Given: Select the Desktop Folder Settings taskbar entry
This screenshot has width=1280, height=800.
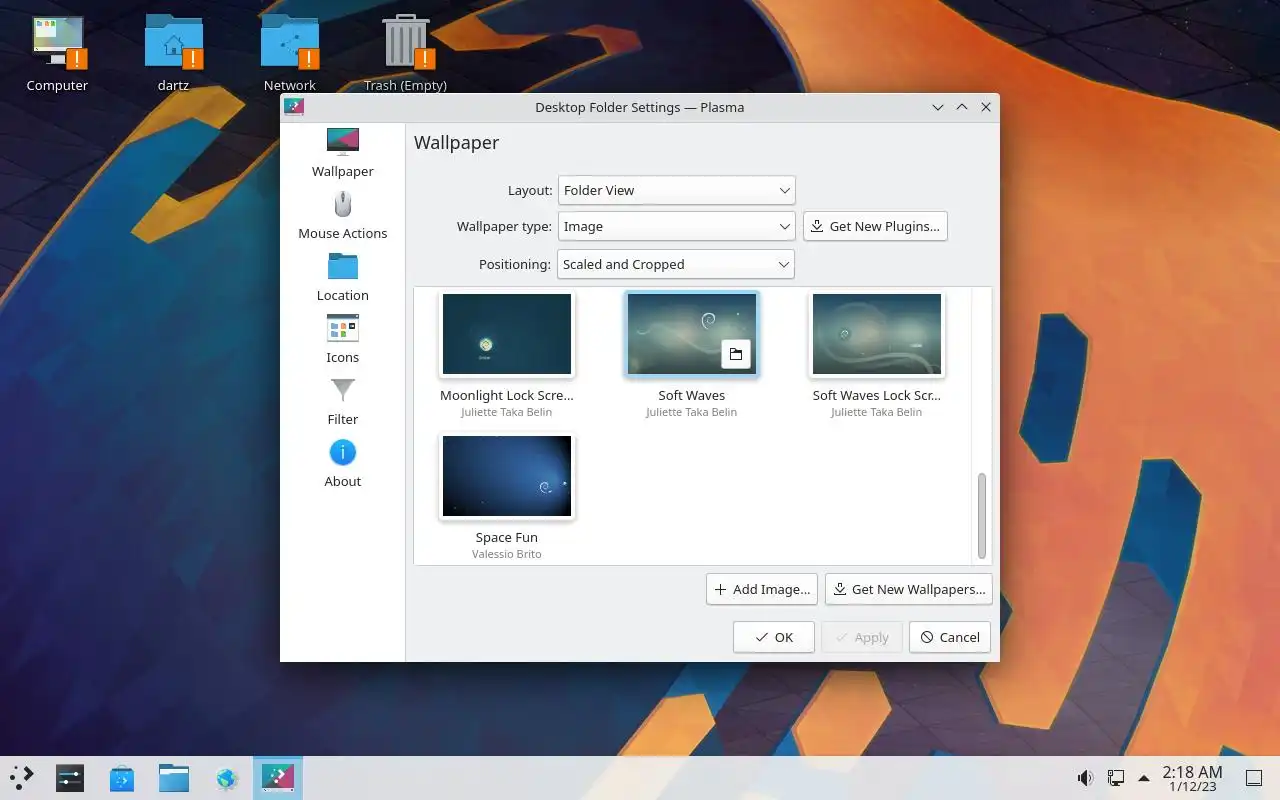Looking at the screenshot, I should pos(278,778).
